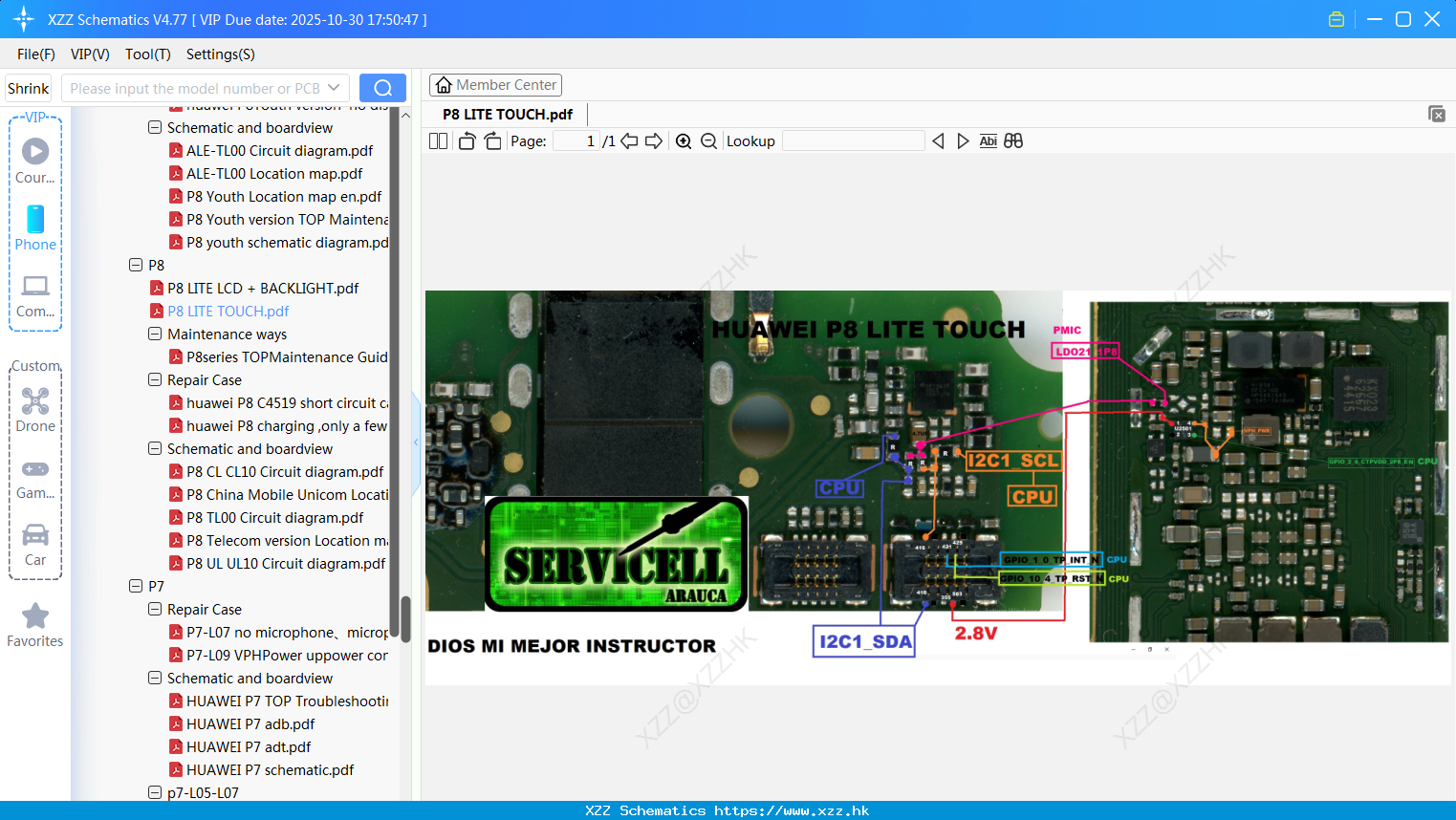Open the Tool(T) menu
1456x820 pixels.
(148, 54)
